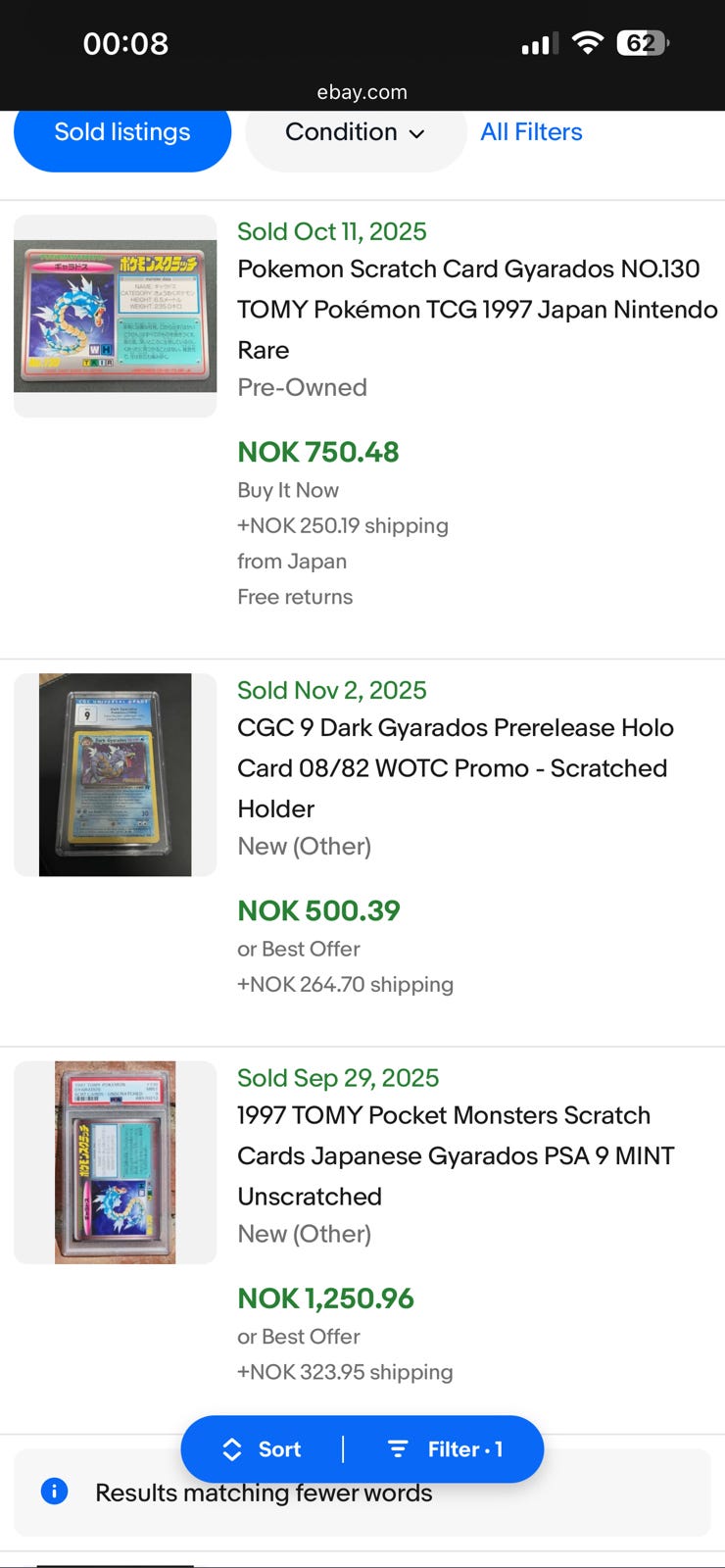725x1568 pixels.
Task: Tap the NOK 1,250.96 price
Action: click(x=325, y=1298)
